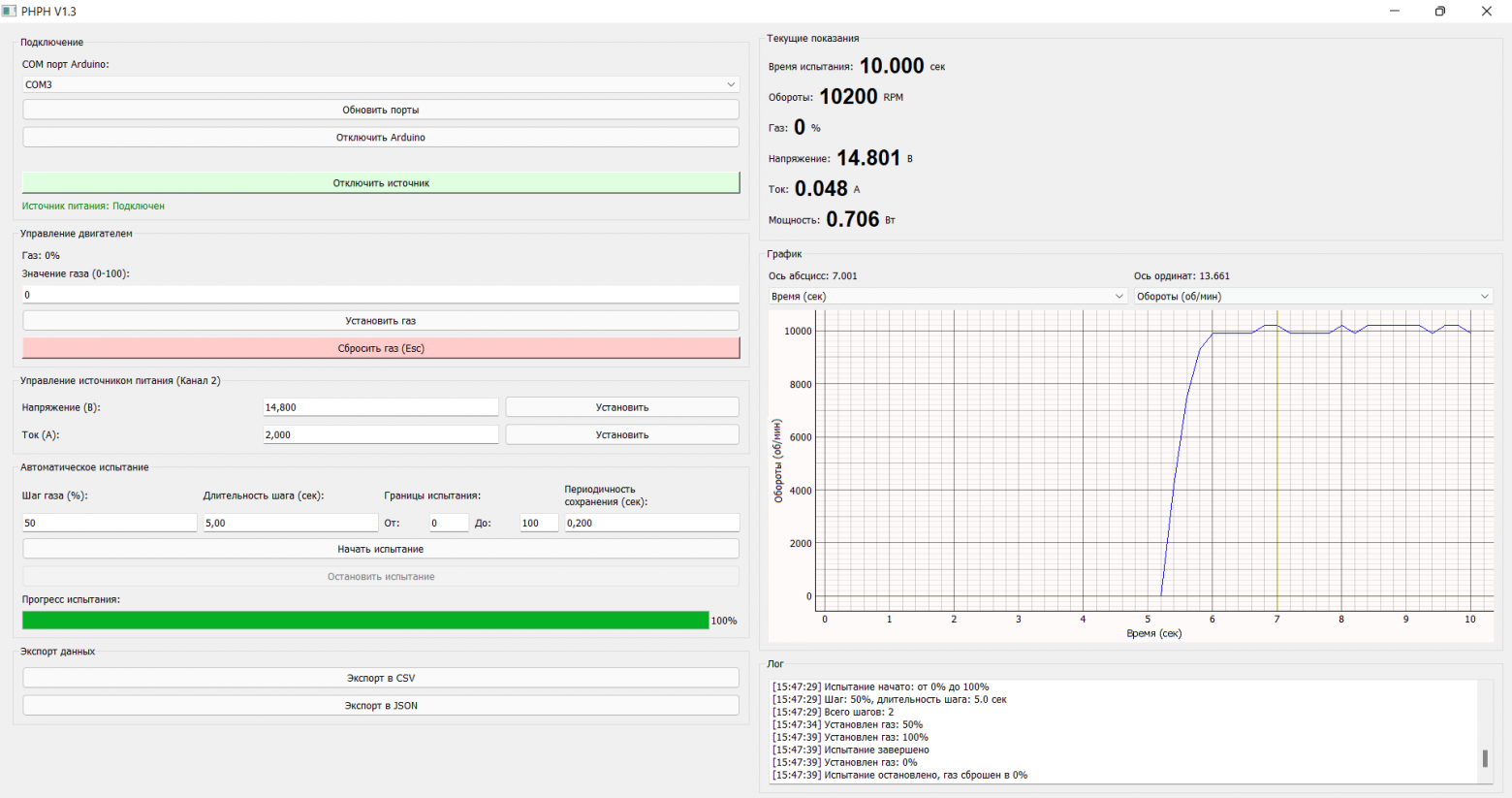Click log line Всего шагов: 2

coord(833,712)
